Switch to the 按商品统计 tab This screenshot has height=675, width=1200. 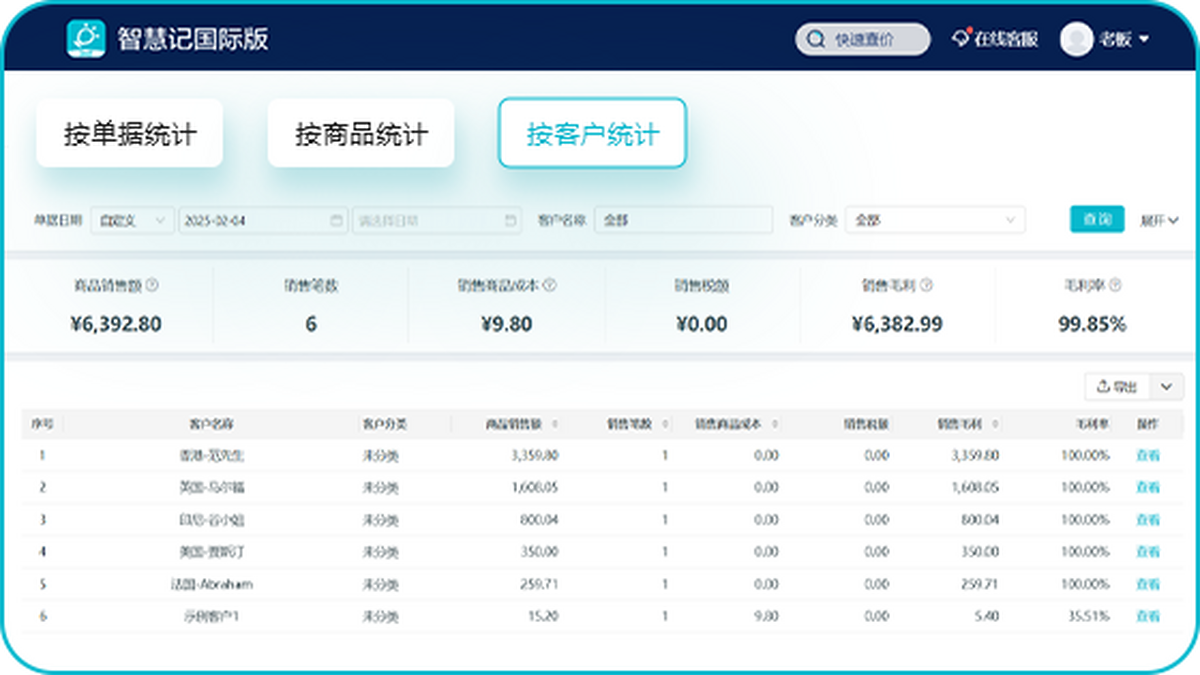361,133
